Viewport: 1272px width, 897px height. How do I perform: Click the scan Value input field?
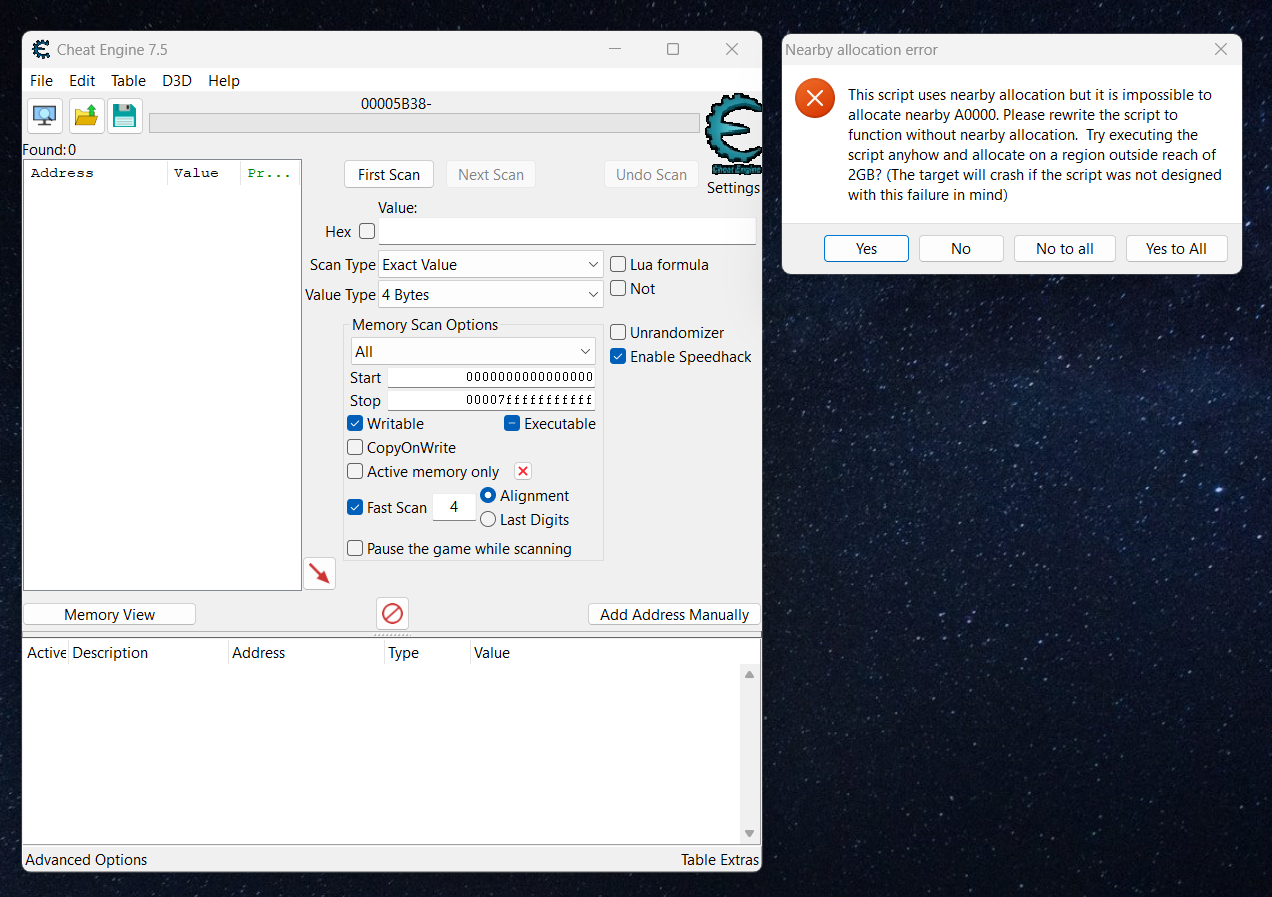567,231
